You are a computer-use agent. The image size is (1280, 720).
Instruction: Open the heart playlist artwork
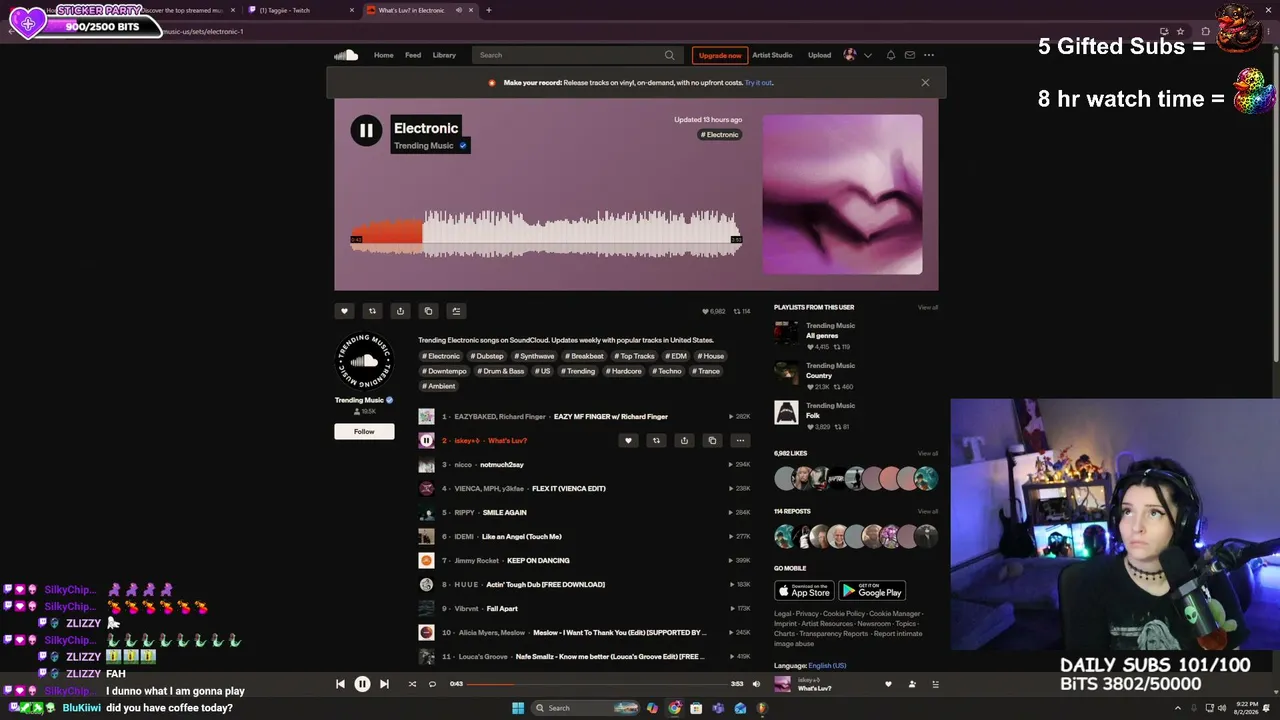click(x=842, y=194)
